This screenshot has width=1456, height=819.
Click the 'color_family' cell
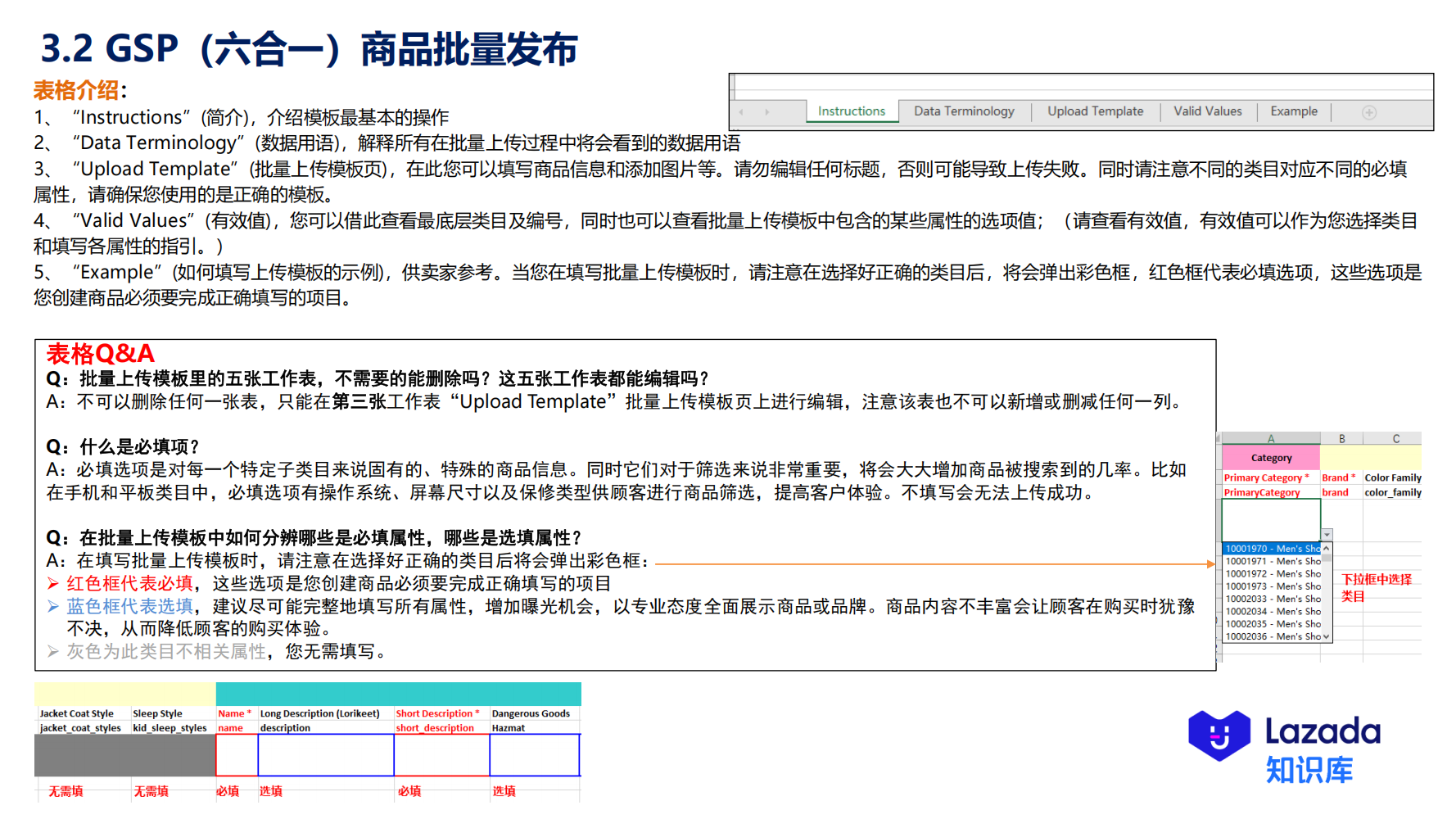[x=1392, y=492]
